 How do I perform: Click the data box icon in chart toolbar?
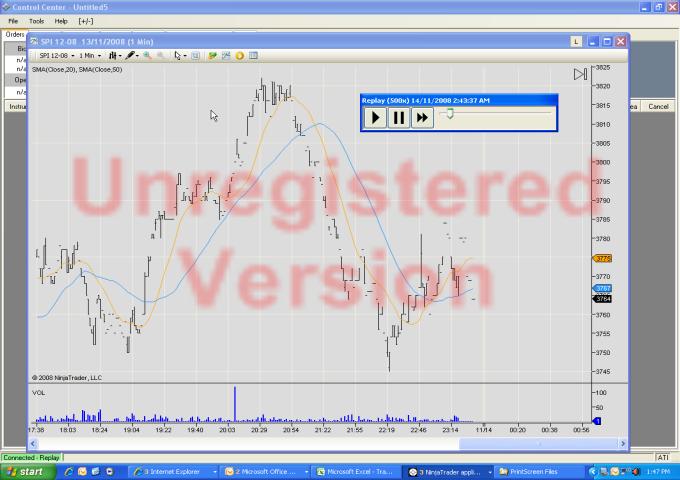pos(196,56)
